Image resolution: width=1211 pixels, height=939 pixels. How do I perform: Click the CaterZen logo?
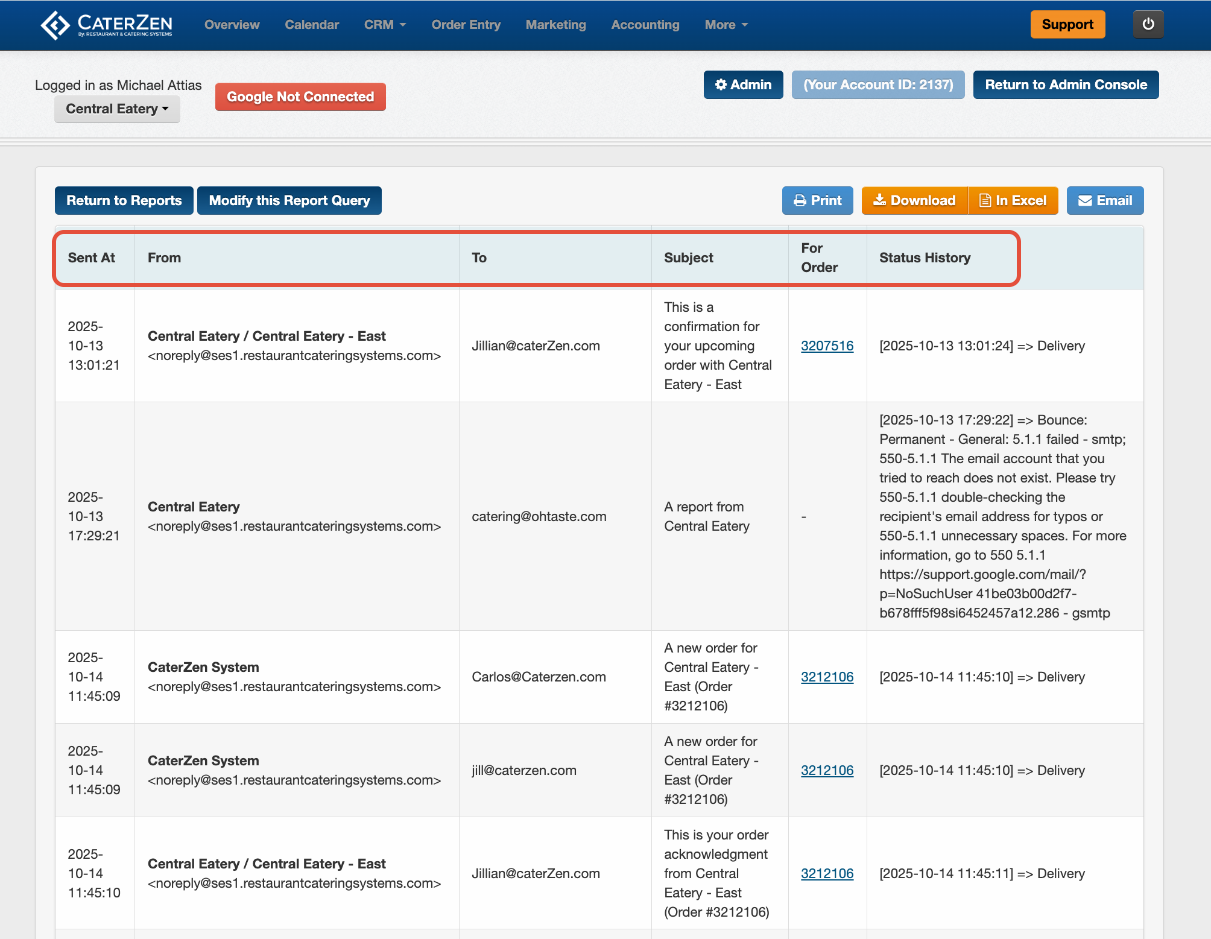point(107,25)
